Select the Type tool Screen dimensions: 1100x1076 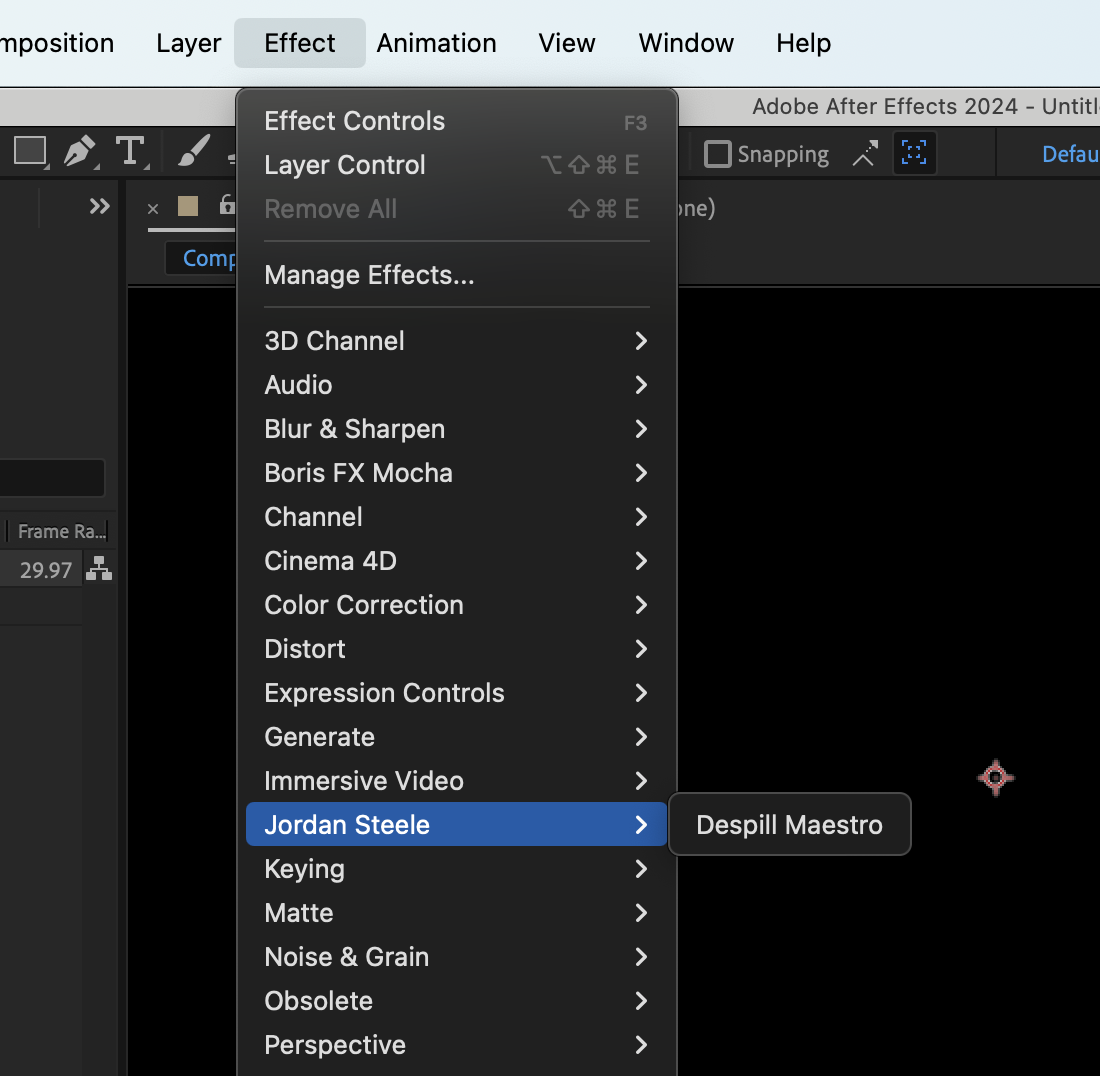(x=131, y=151)
